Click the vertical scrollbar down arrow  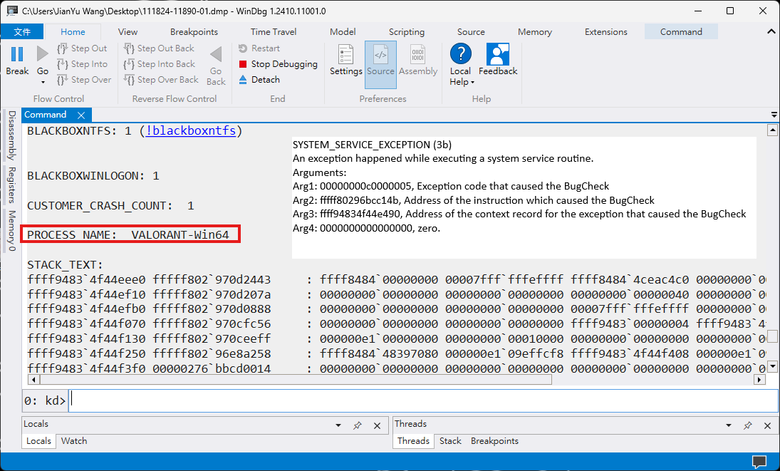click(772, 367)
